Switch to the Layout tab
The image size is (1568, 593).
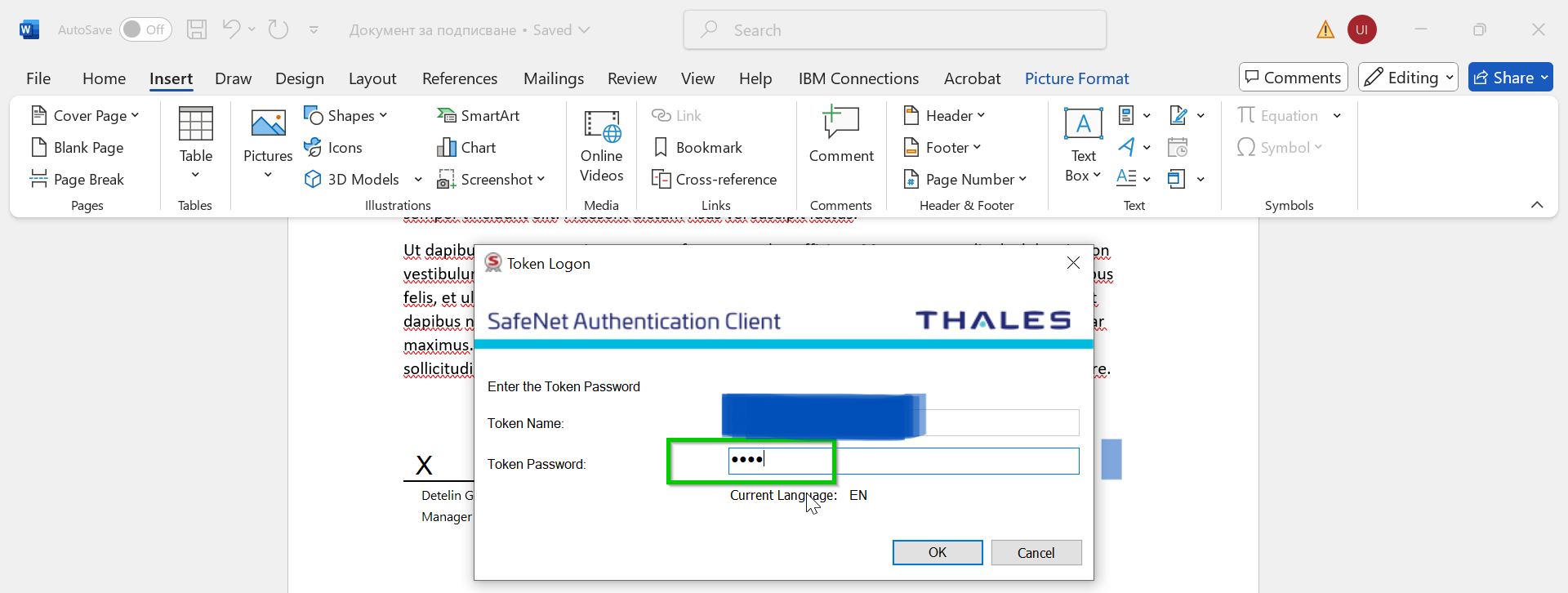pyautogui.click(x=372, y=78)
